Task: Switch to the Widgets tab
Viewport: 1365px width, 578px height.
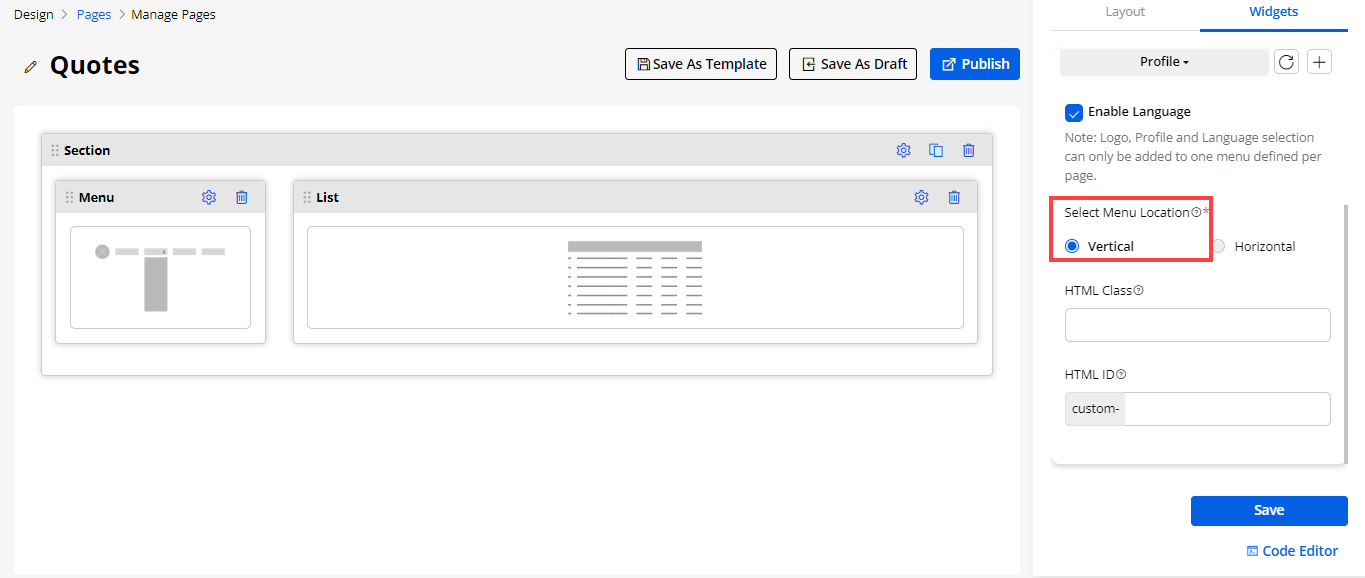Action: pyautogui.click(x=1273, y=12)
